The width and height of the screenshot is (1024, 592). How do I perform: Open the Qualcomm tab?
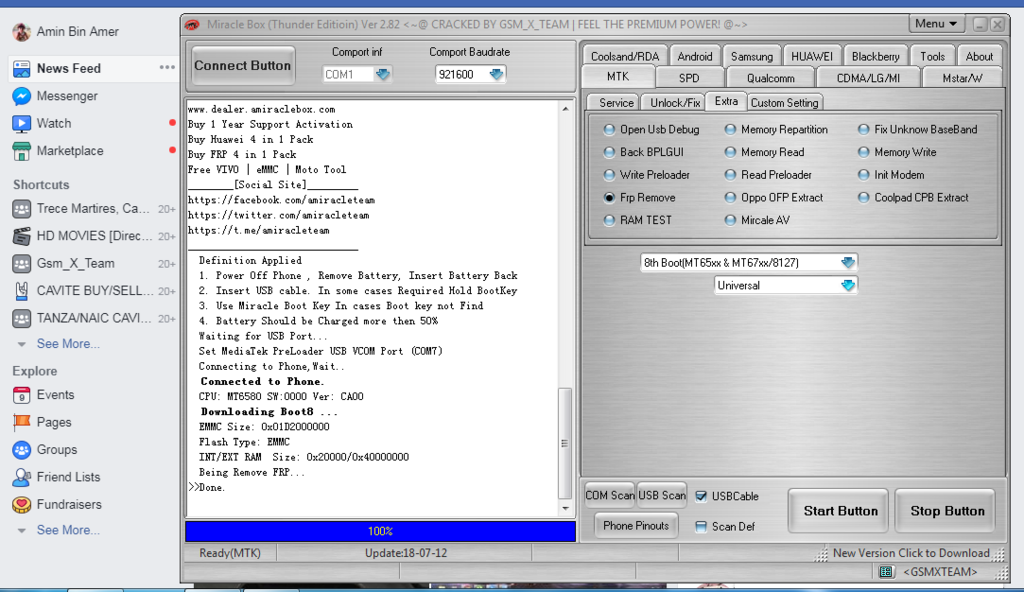tap(771, 78)
